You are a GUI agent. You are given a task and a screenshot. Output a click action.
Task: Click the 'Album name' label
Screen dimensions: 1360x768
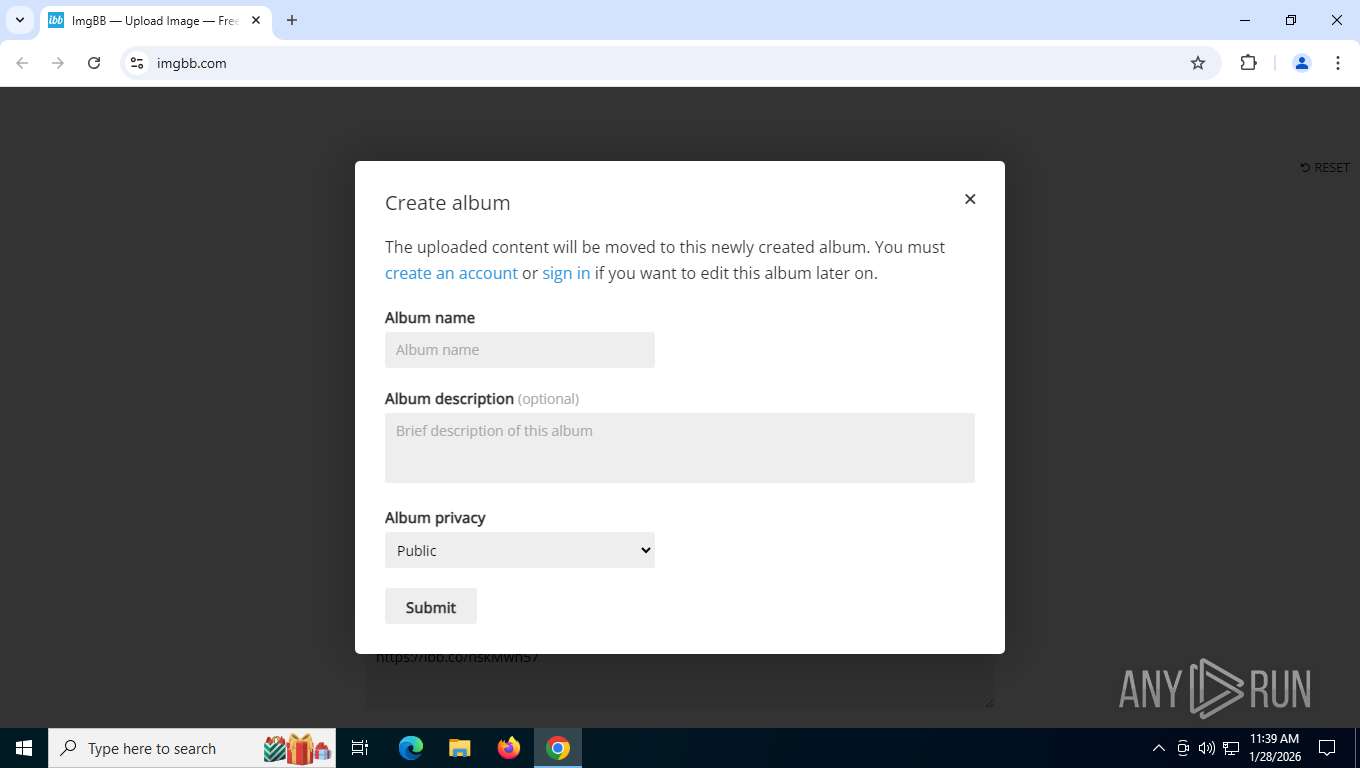coord(430,318)
